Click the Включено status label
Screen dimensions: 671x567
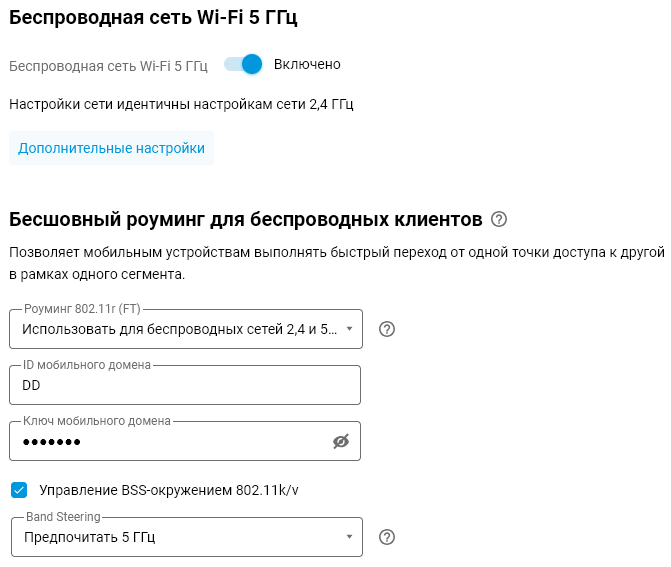click(307, 64)
